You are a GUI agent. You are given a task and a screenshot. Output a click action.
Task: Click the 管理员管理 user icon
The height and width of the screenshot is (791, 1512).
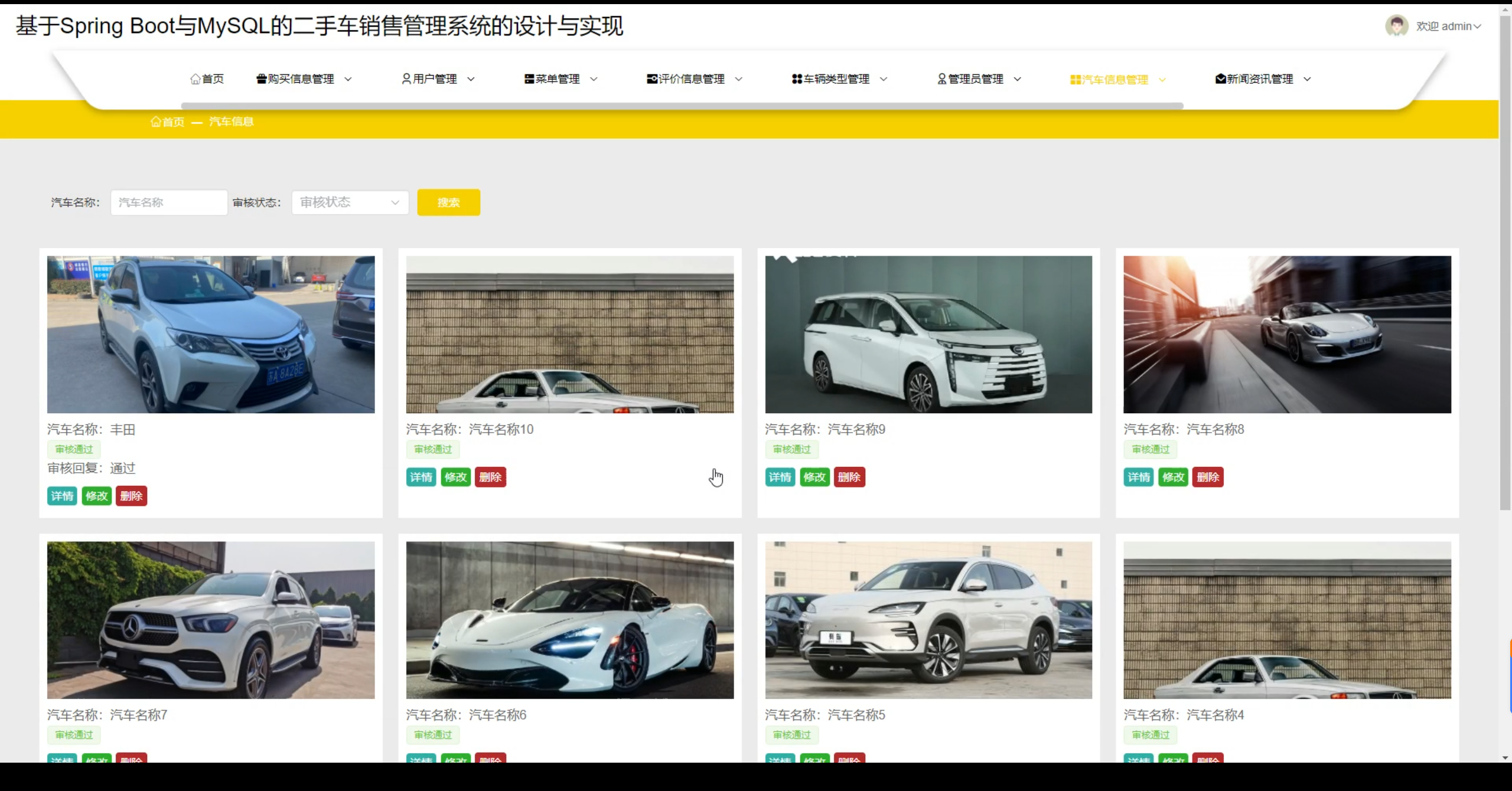click(x=942, y=79)
